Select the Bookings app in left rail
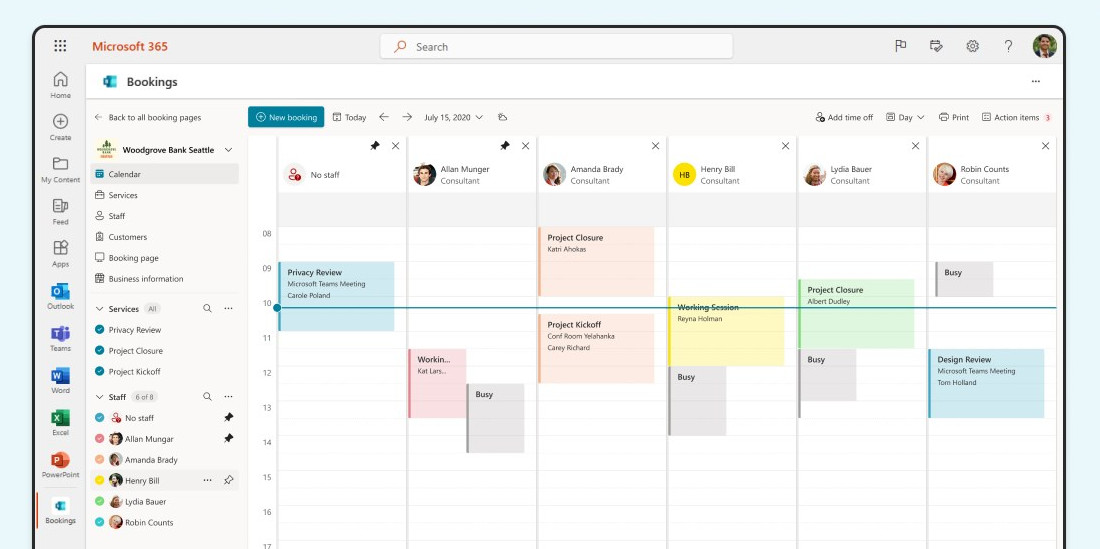Screen dimensions: 1100x549 (x=60, y=510)
